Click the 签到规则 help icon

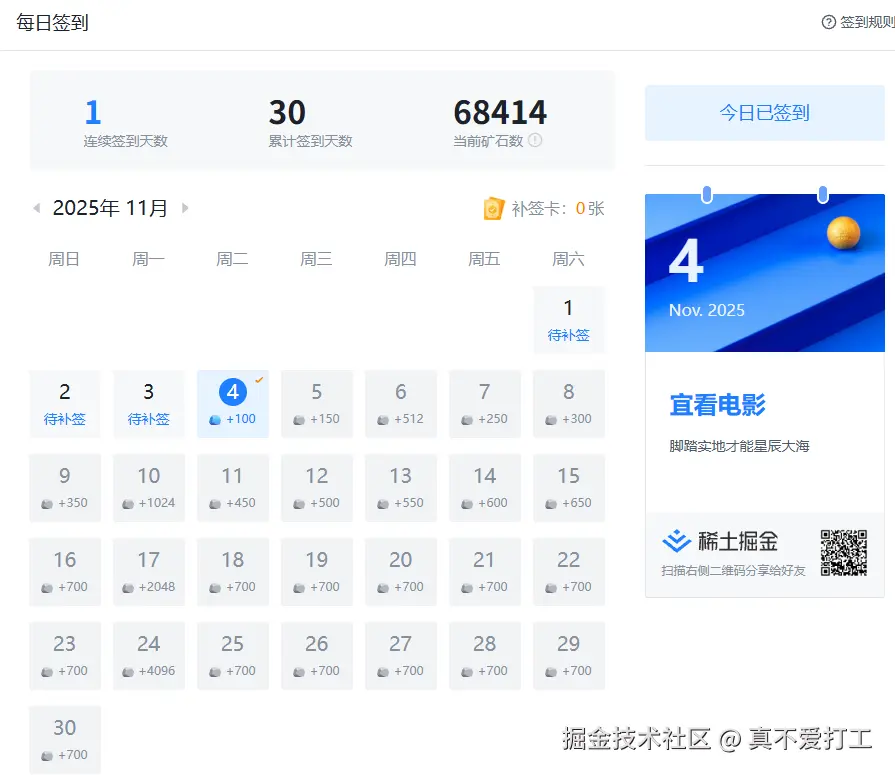[830, 22]
